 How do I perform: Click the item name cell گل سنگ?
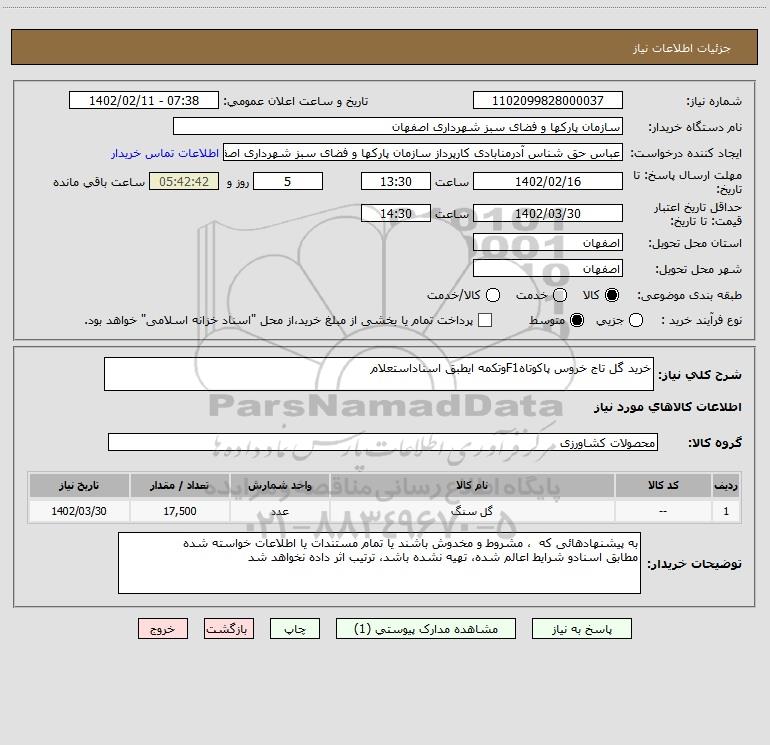tap(472, 511)
